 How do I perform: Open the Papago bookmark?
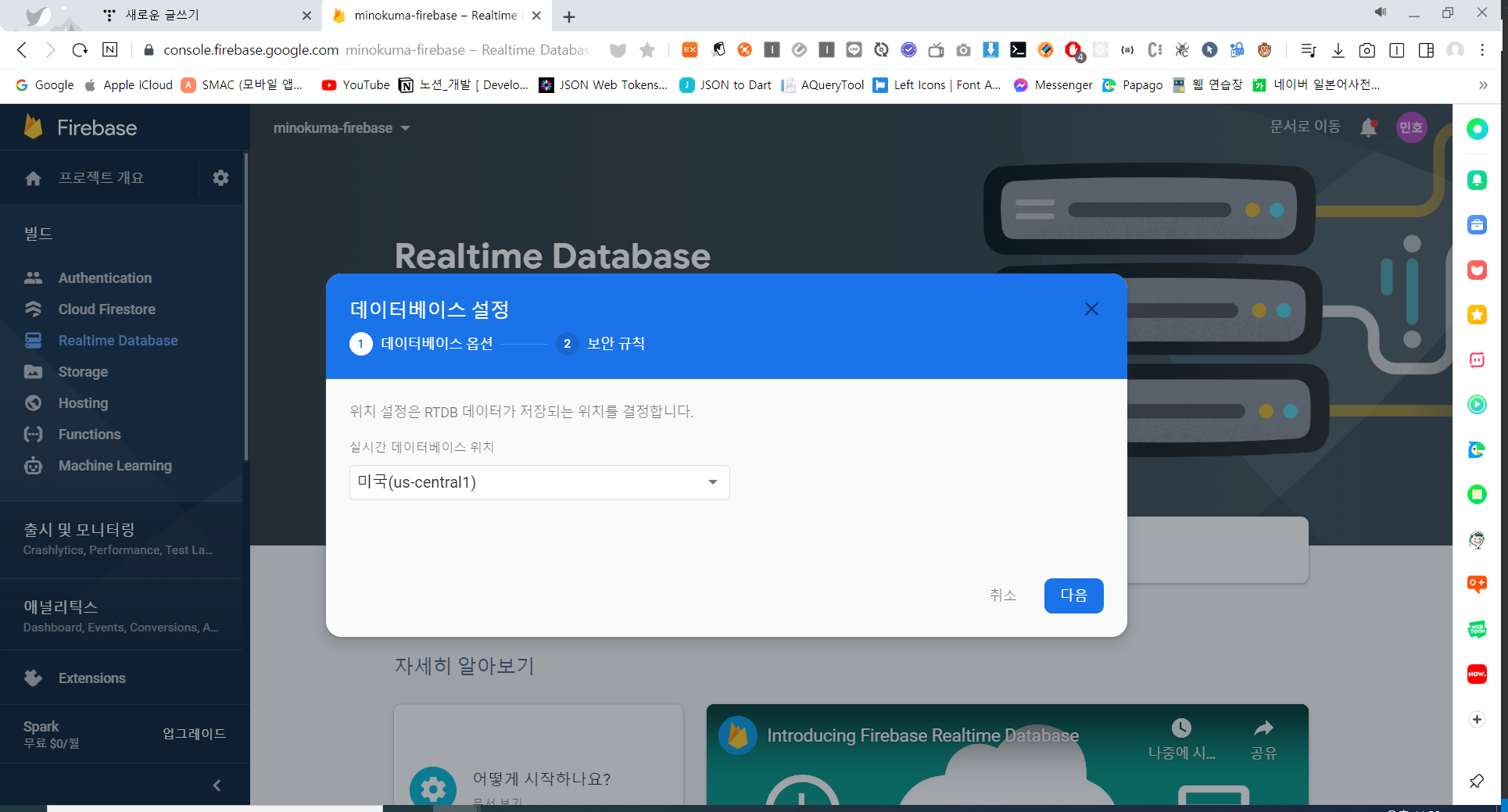1133,85
